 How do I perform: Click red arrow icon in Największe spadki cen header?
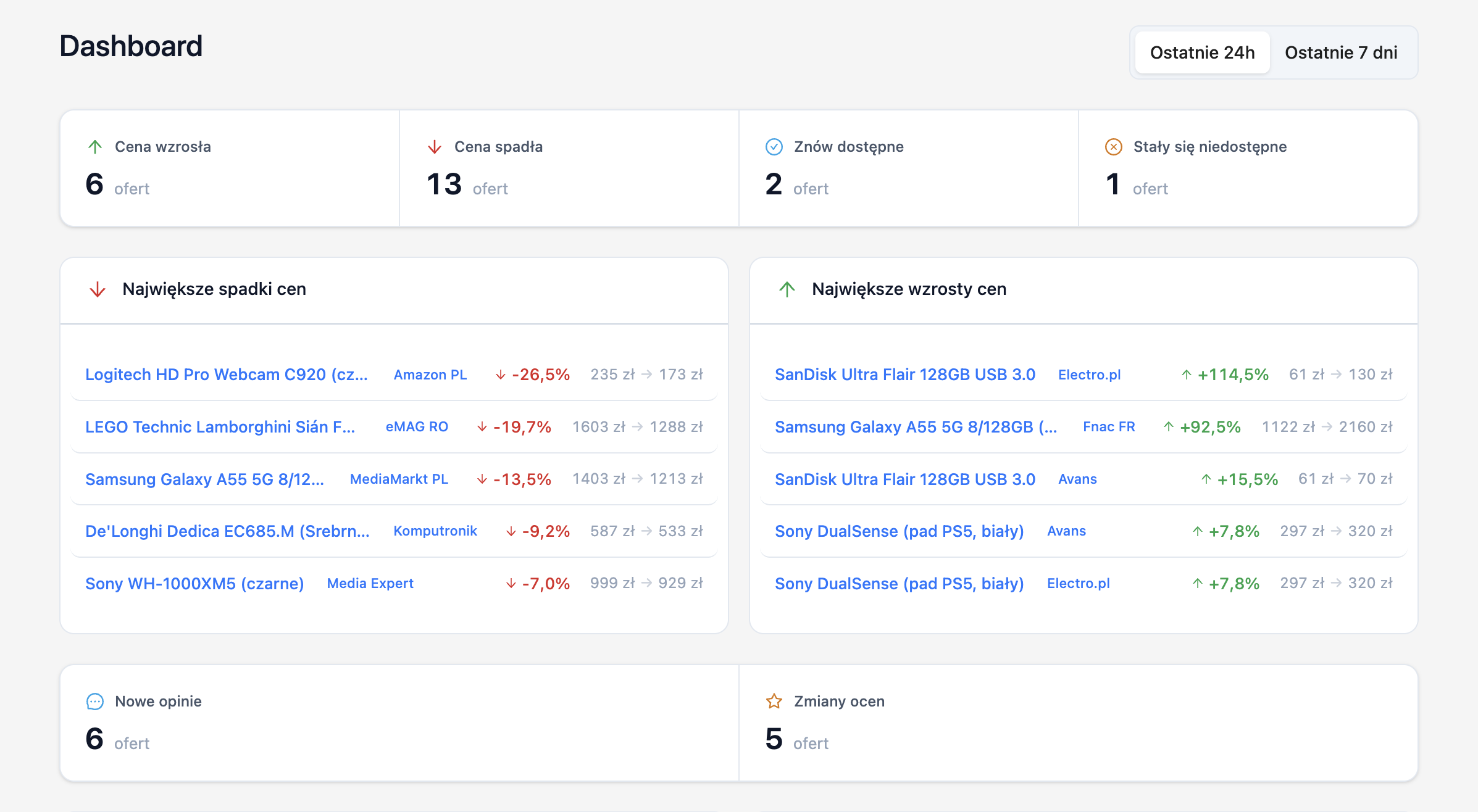click(98, 289)
